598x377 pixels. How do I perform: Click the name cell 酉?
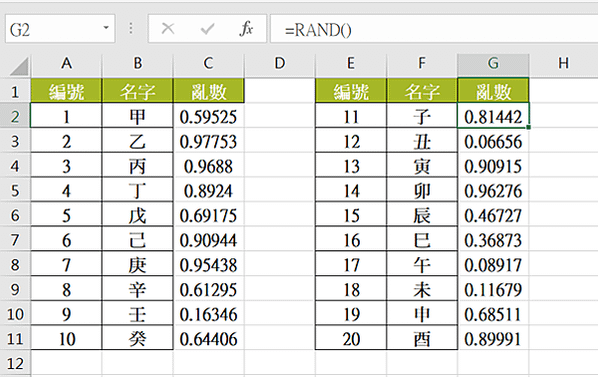422,338
